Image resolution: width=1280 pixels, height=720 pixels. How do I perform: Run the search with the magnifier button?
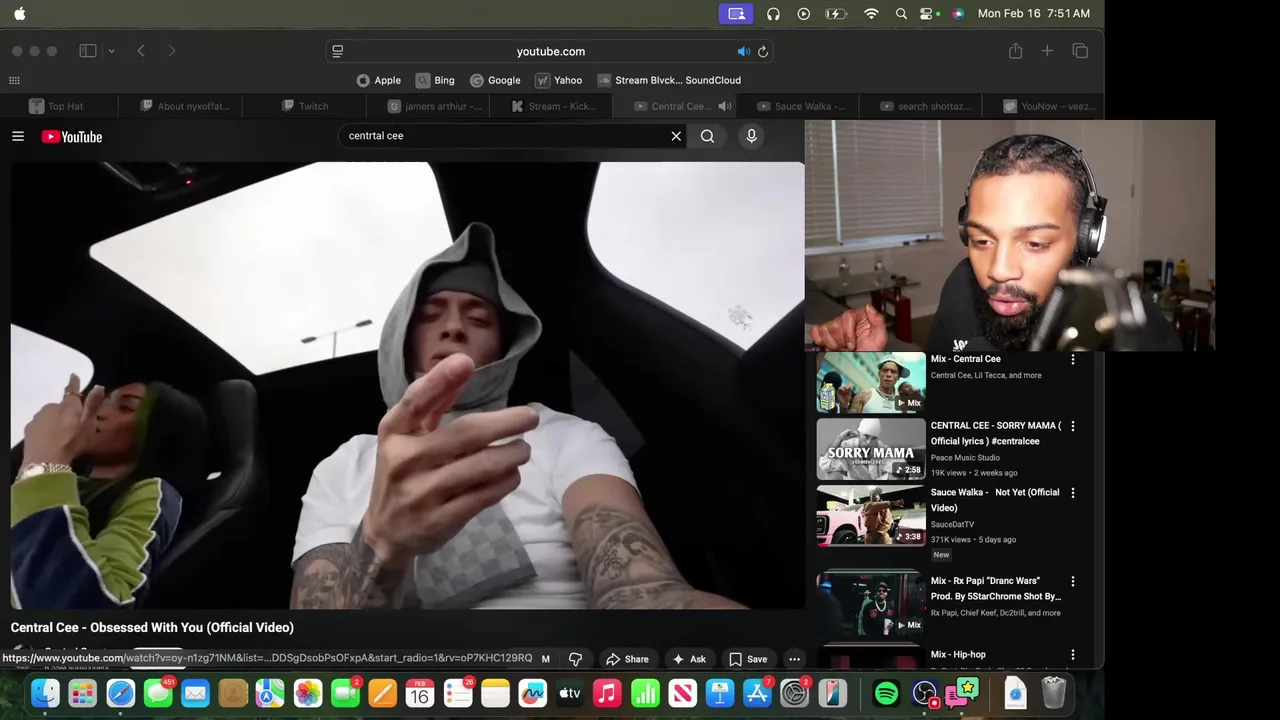click(707, 136)
